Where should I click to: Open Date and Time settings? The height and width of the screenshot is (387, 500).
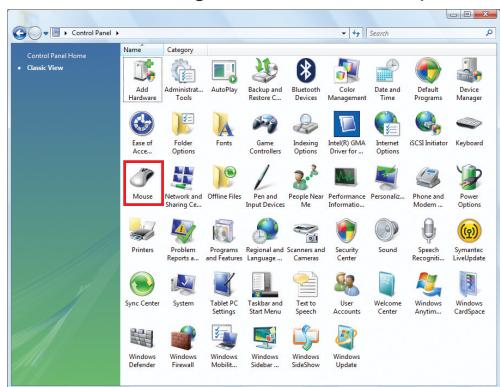pyautogui.click(x=387, y=79)
